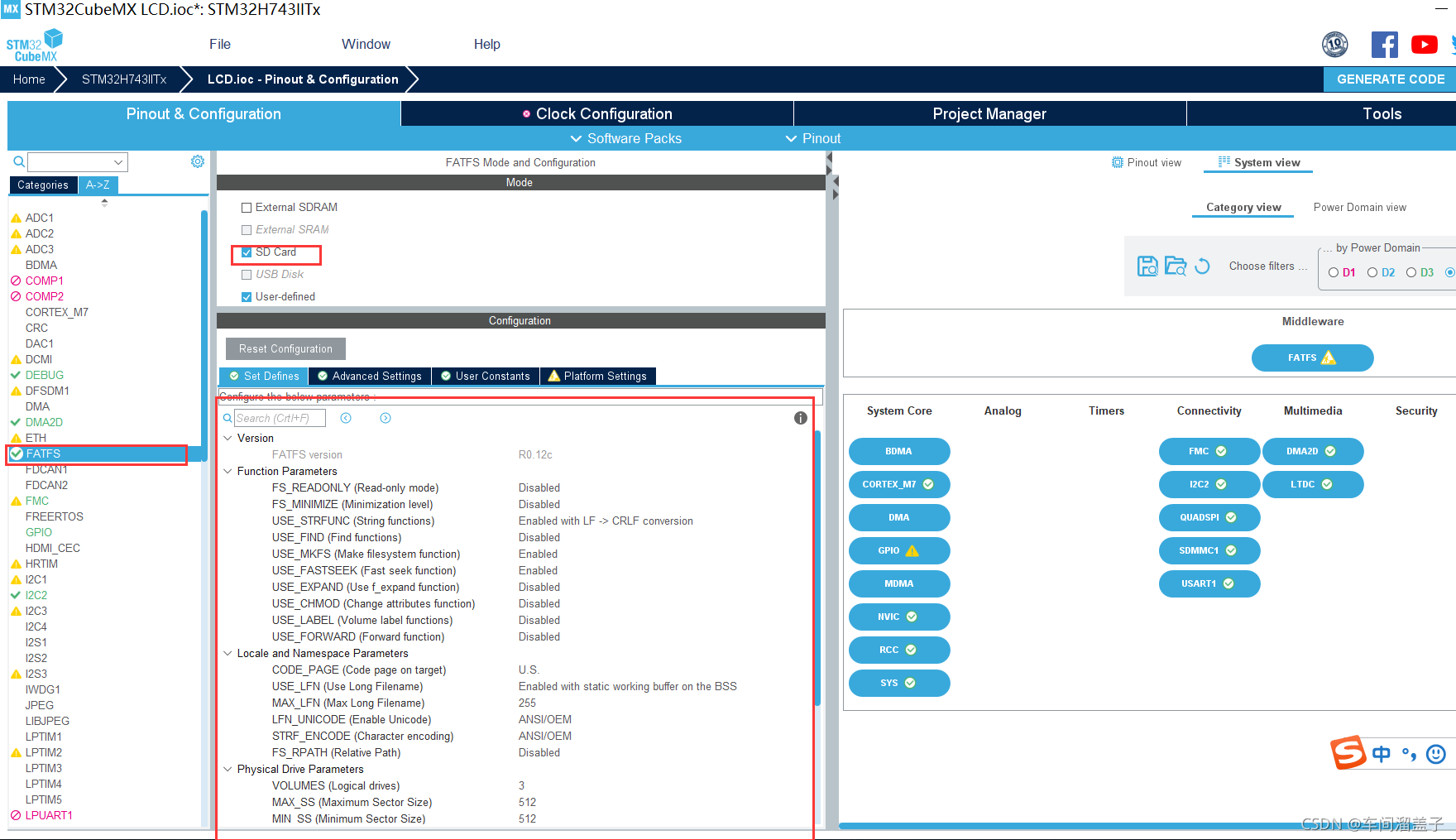Click the STM32CubeMX logo icon

35,46
